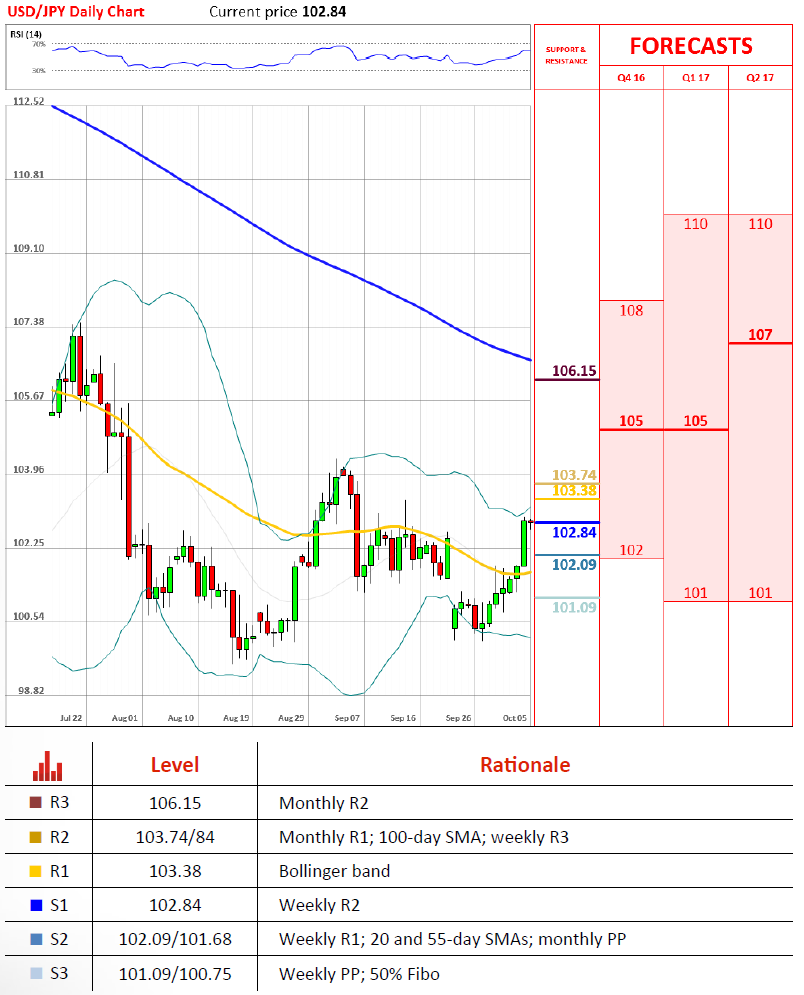This screenshot has height=995, width=804.
Task: Click the 103.74/84 level cell
Action: click(175, 838)
